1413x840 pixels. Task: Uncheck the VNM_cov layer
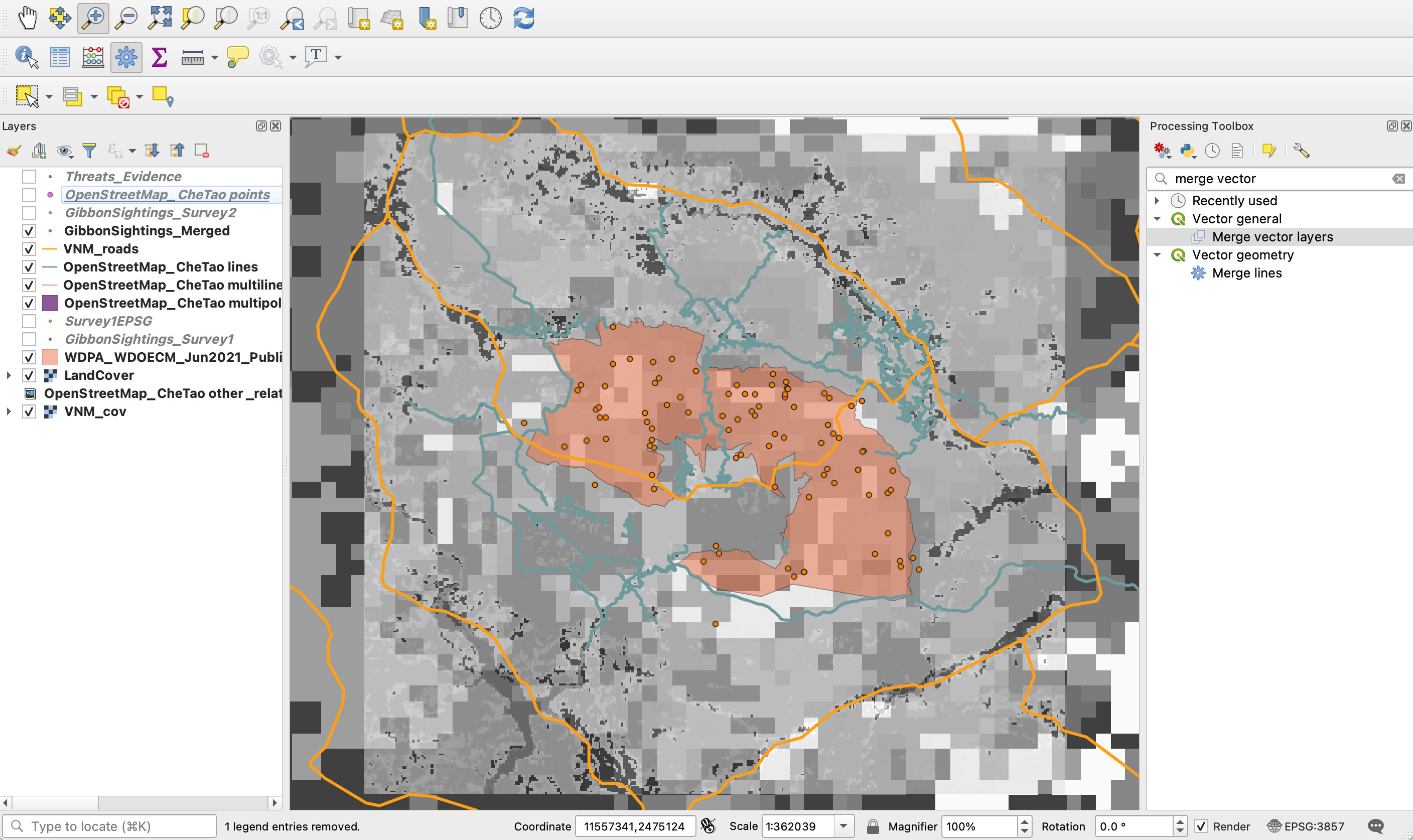coord(29,411)
